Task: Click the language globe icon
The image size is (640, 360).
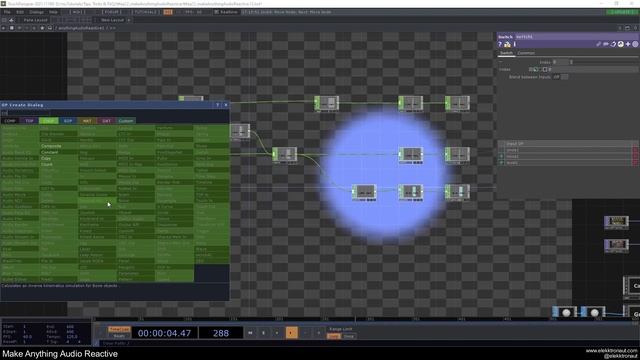Action: coord(620,44)
